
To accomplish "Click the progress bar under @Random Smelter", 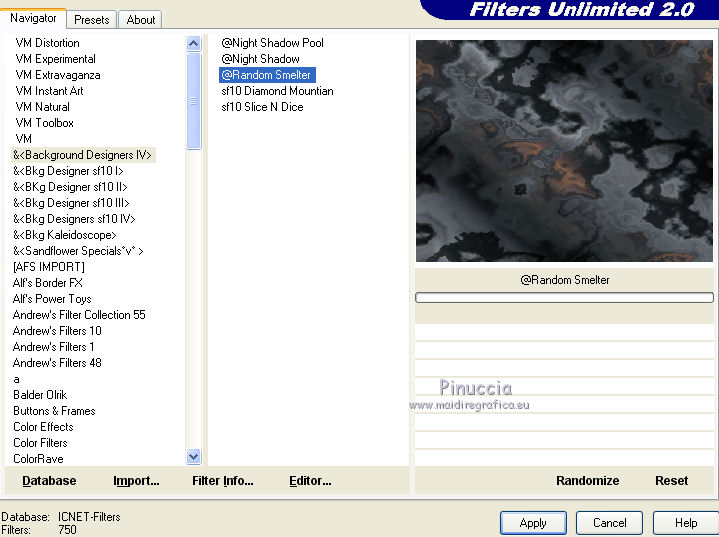I will pos(564,298).
